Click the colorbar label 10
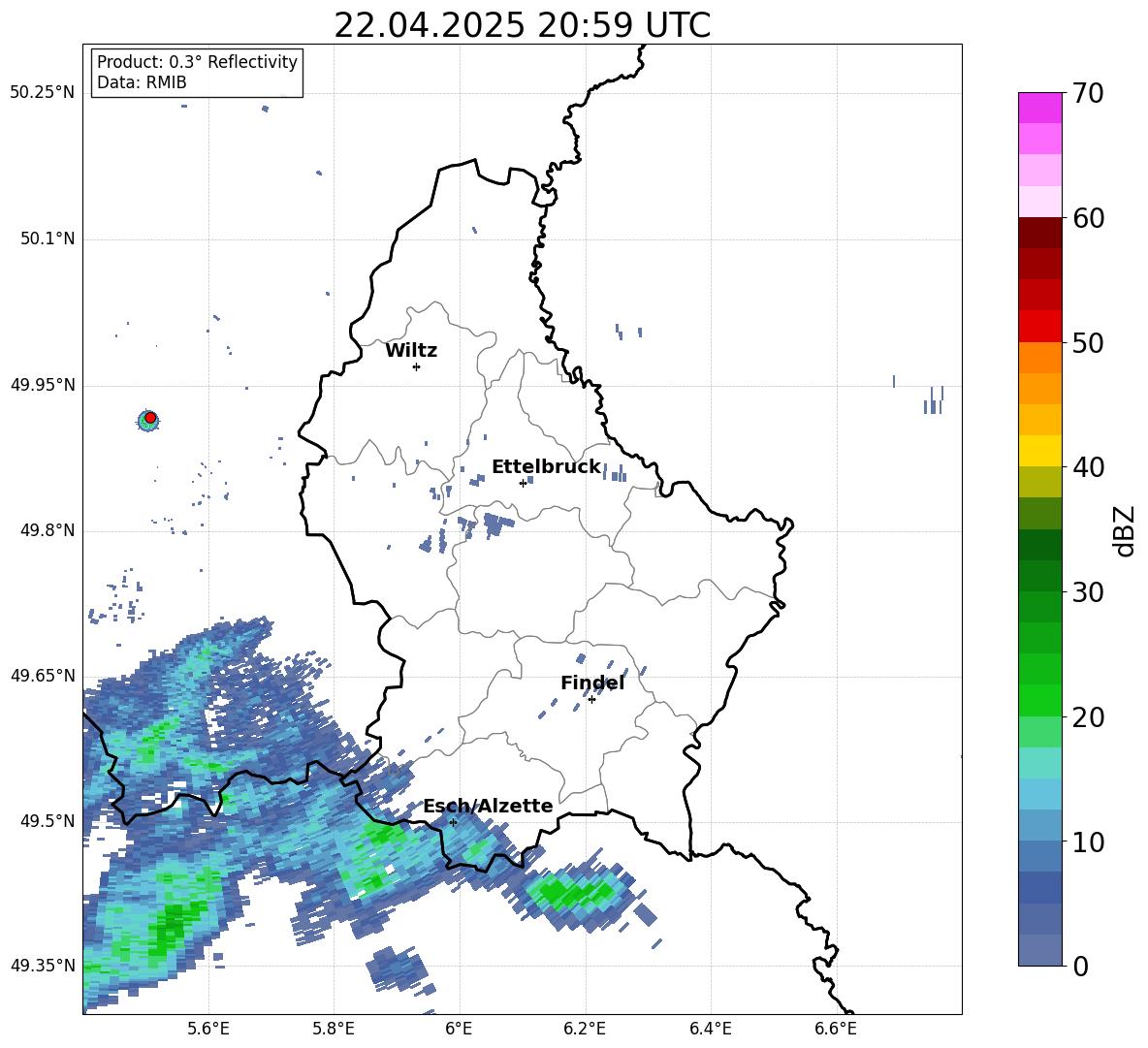This screenshot has height=1048, width=1148. [1088, 842]
